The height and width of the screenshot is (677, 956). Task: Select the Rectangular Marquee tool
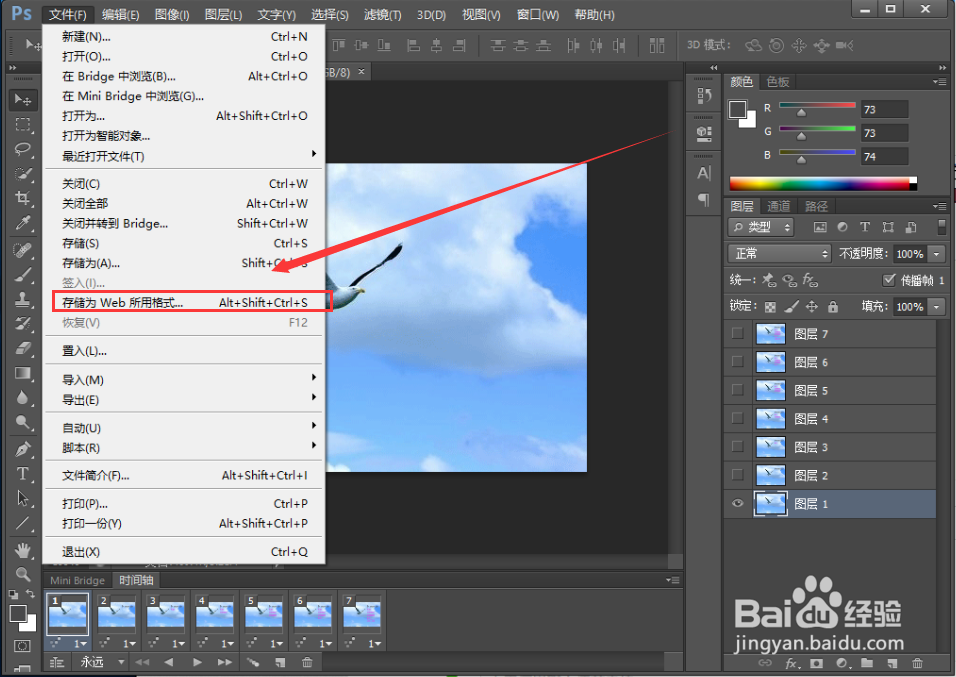pyautogui.click(x=23, y=124)
